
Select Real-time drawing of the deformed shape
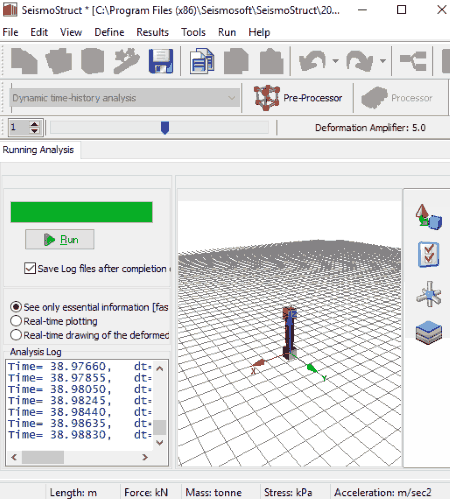click(x=16, y=335)
